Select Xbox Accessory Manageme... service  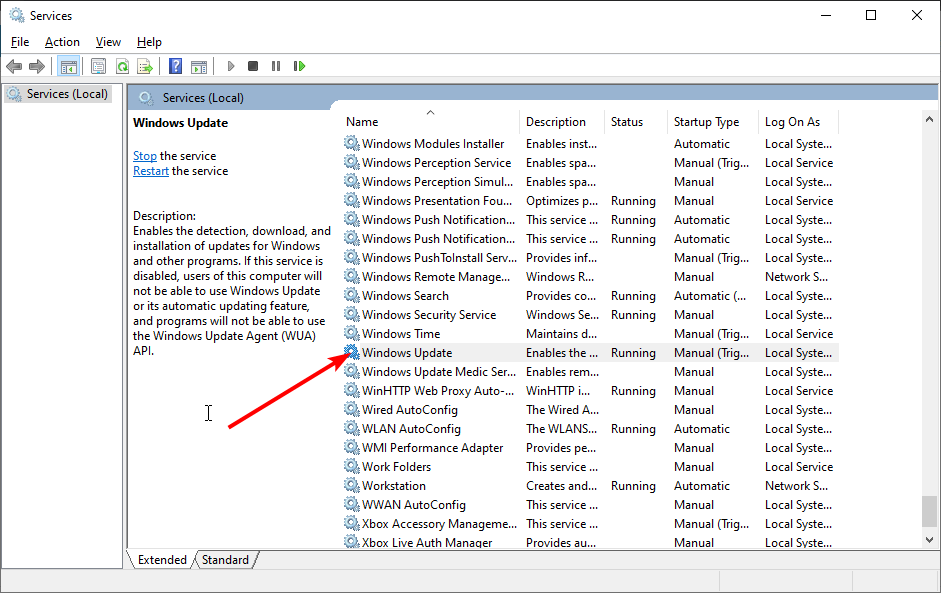click(x=590, y=523)
